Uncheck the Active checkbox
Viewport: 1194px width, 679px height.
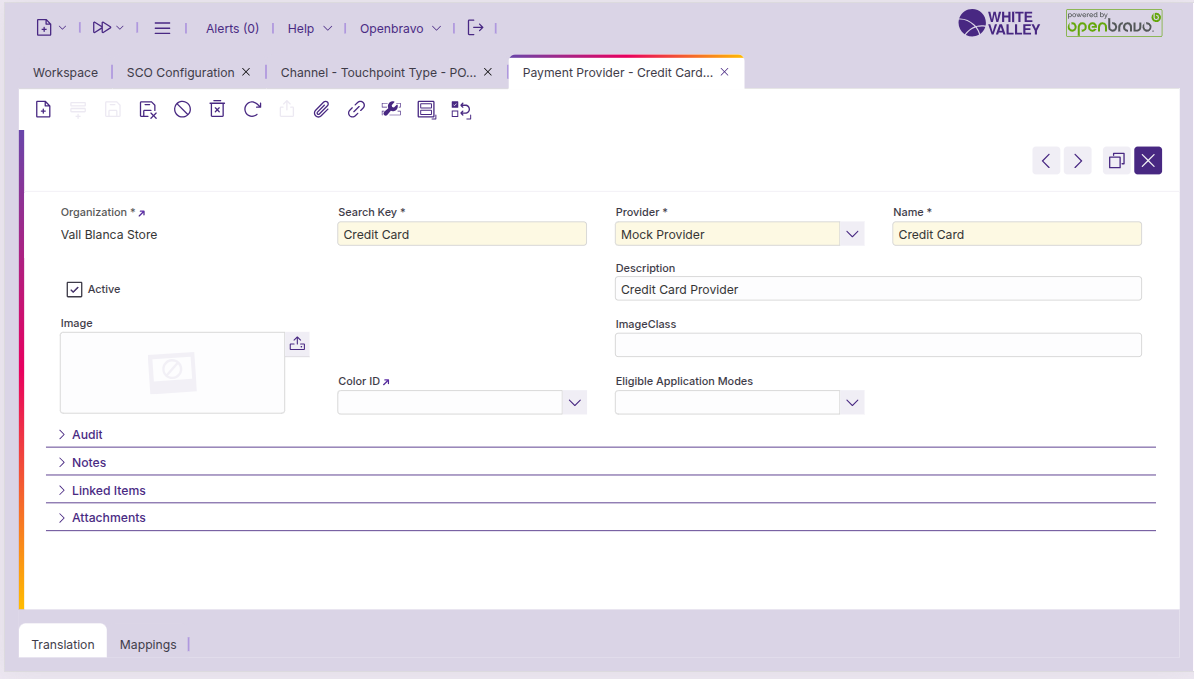(x=75, y=290)
